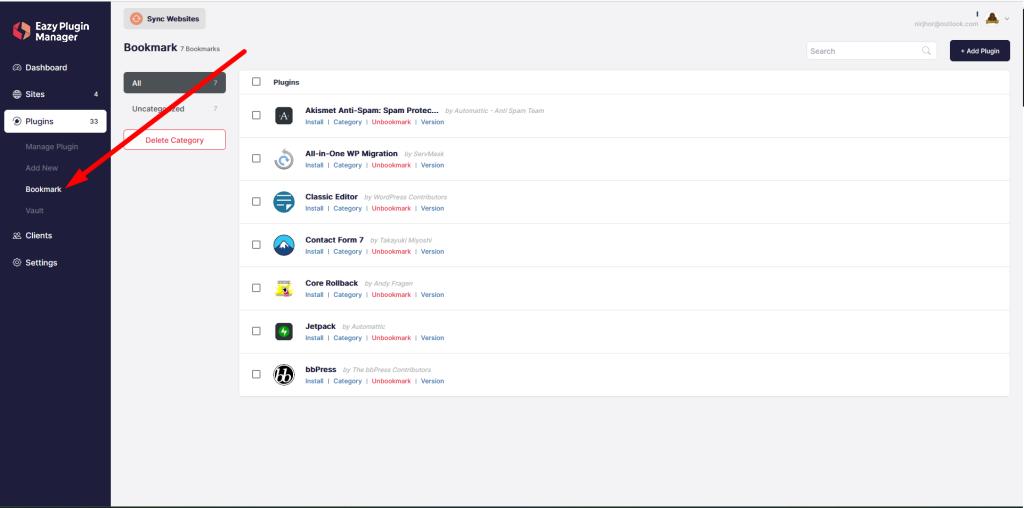
Task: Click the Jetpack plugin title
Action: point(321,326)
